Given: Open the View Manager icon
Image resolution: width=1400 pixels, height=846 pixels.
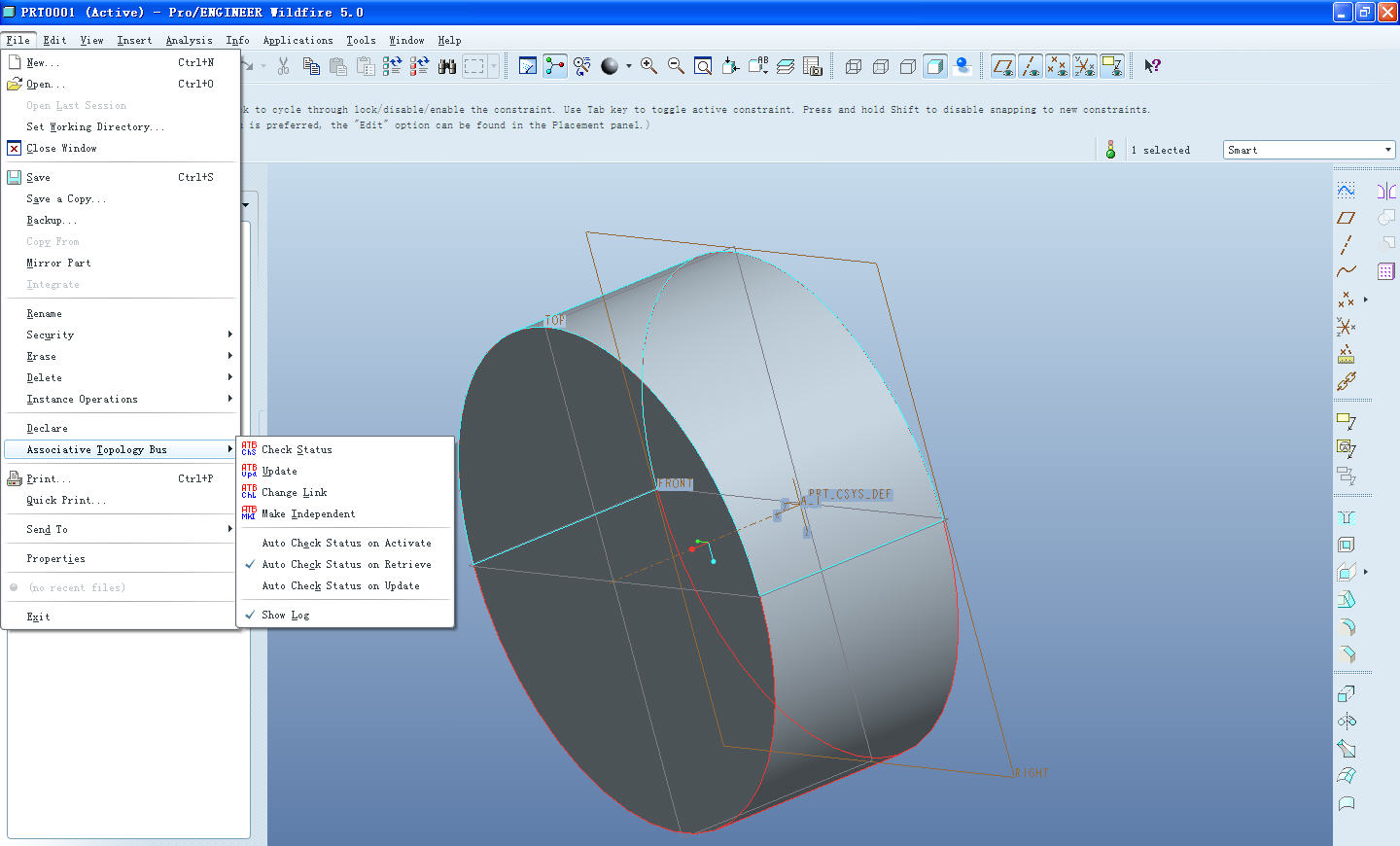Looking at the screenshot, I should [813, 66].
